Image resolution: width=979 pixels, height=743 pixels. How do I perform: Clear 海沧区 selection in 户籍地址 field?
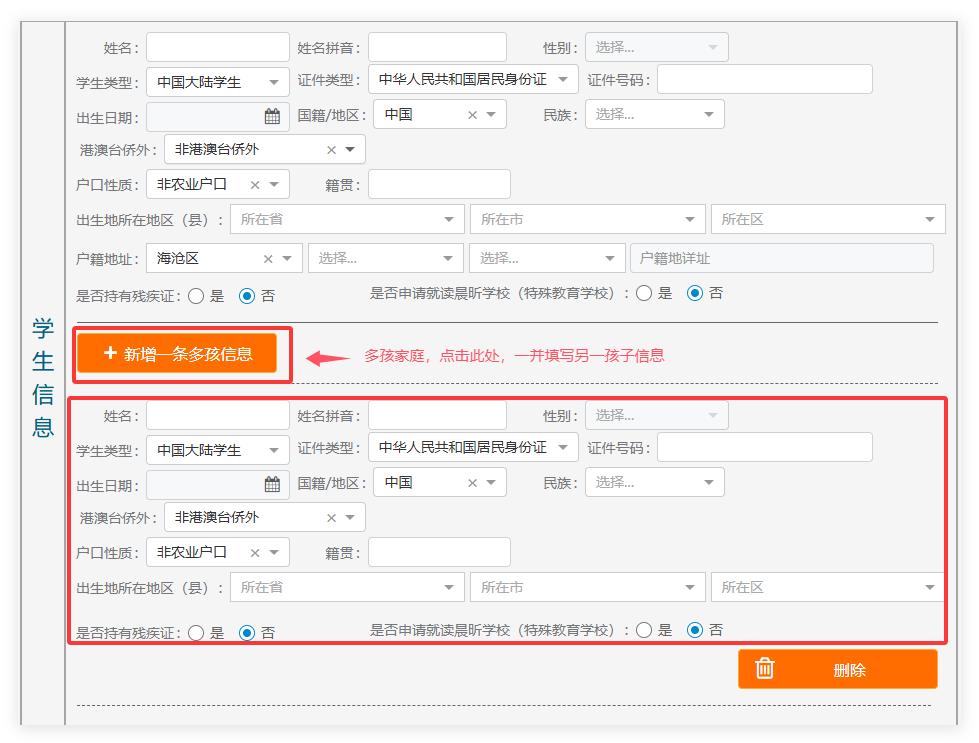268,259
